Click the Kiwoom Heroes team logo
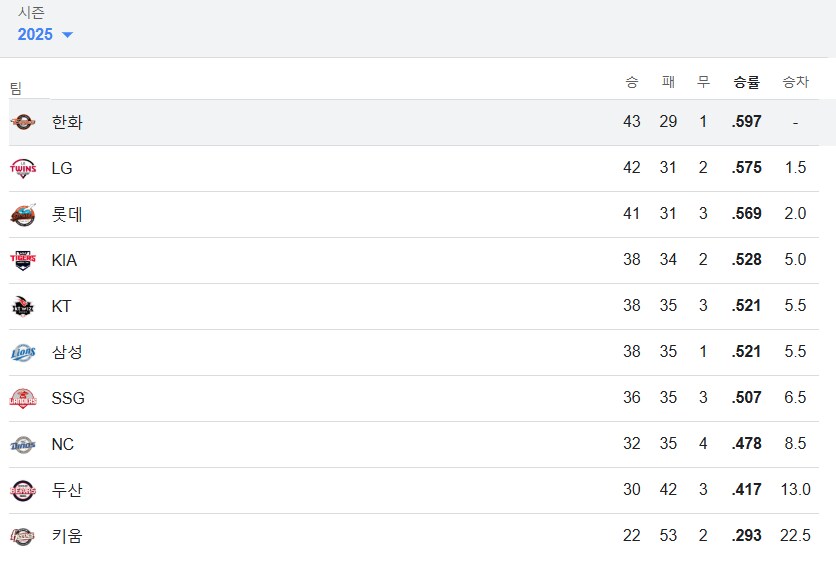Image resolution: width=836 pixels, height=574 pixels. [x=23, y=536]
